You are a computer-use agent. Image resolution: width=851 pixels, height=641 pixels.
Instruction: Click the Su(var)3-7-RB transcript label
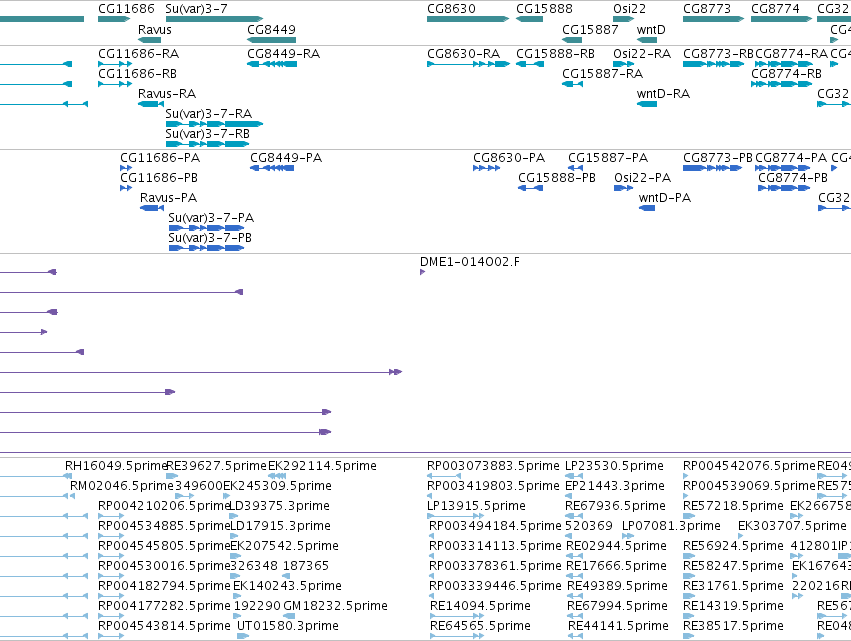[207, 134]
